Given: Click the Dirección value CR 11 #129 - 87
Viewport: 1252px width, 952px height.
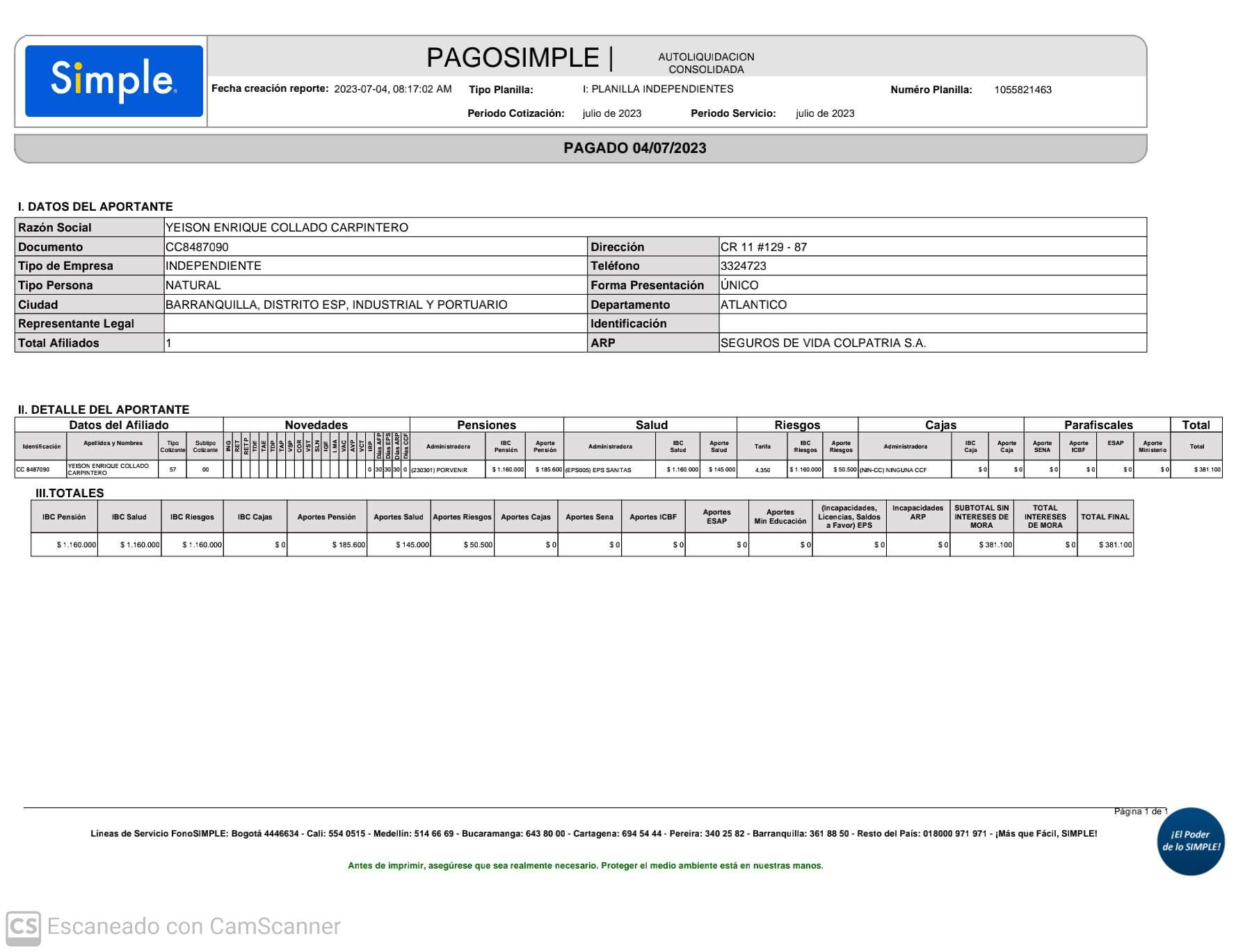Looking at the screenshot, I should coord(763,247).
